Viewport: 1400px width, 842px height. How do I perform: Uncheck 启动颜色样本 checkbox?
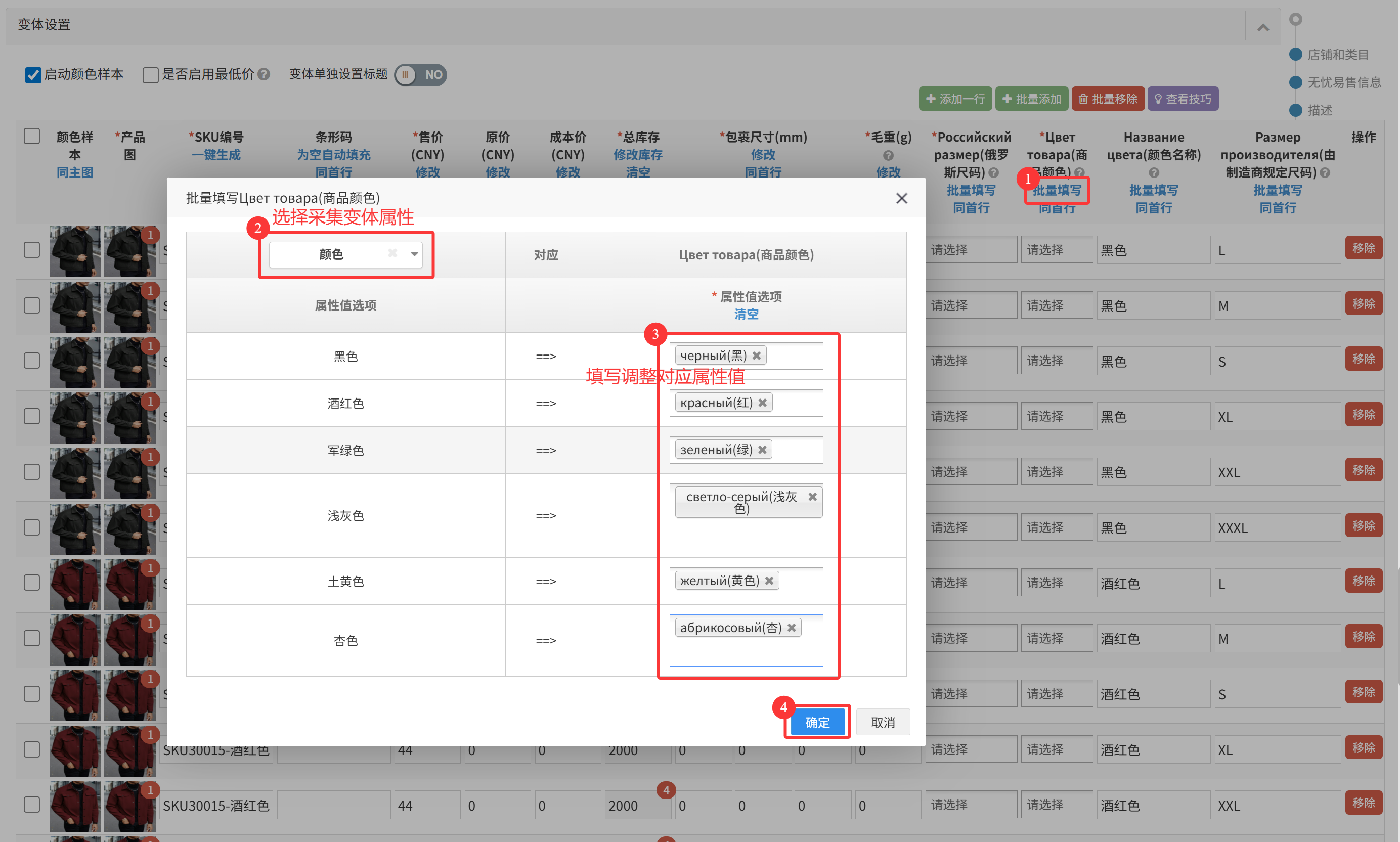click(x=33, y=75)
